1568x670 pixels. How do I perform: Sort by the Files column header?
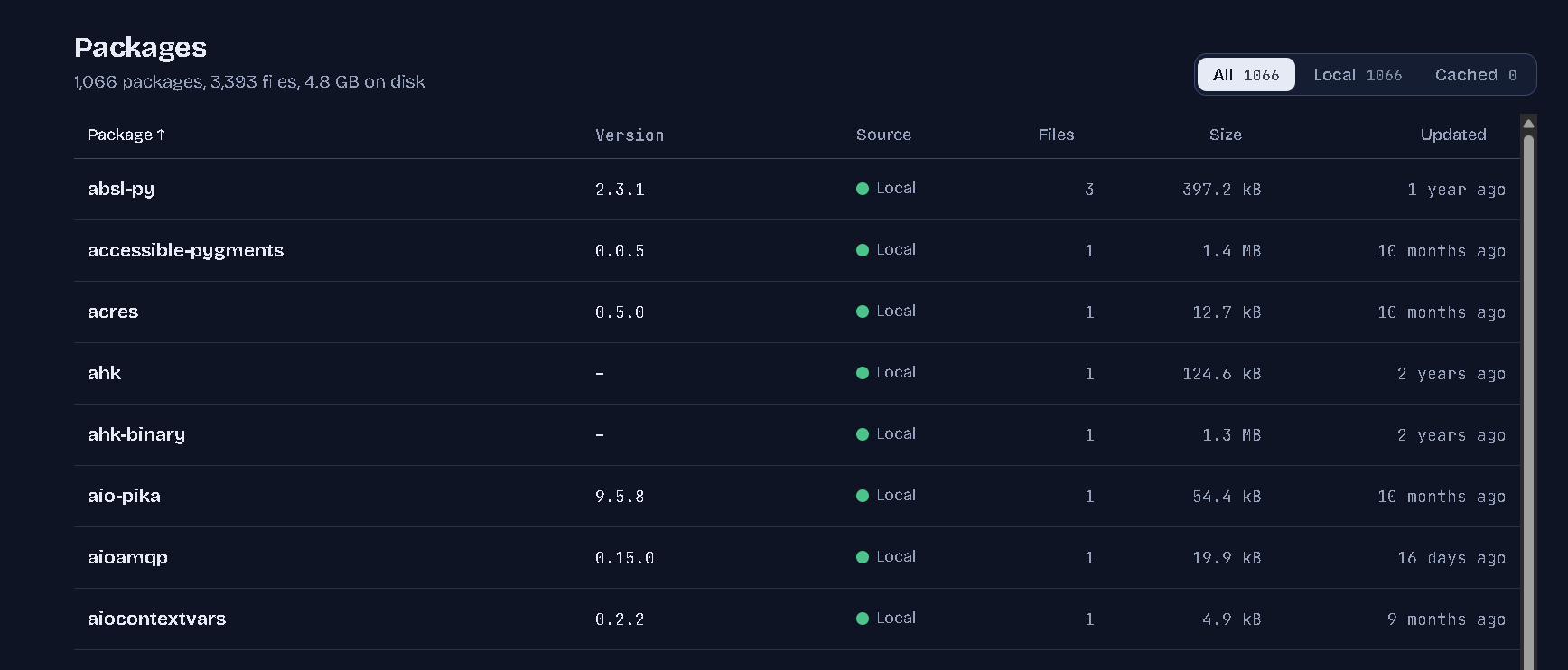[x=1056, y=135]
